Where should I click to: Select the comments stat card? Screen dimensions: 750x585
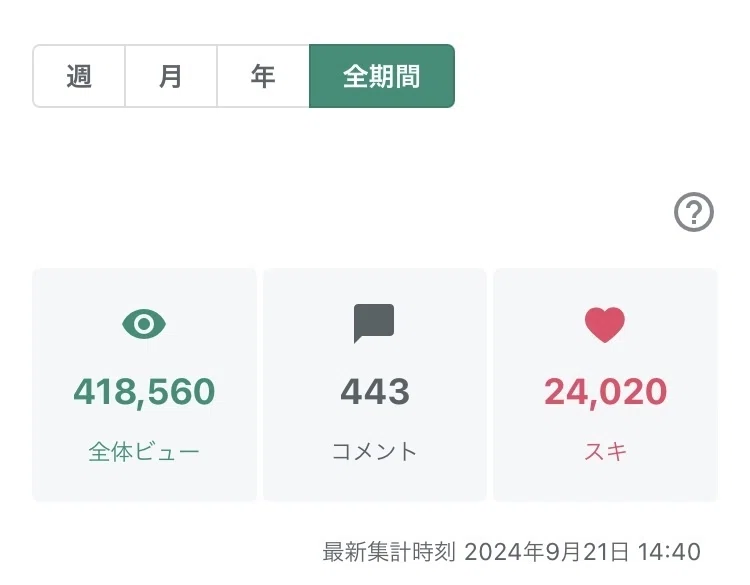pyautogui.click(x=375, y=385)
